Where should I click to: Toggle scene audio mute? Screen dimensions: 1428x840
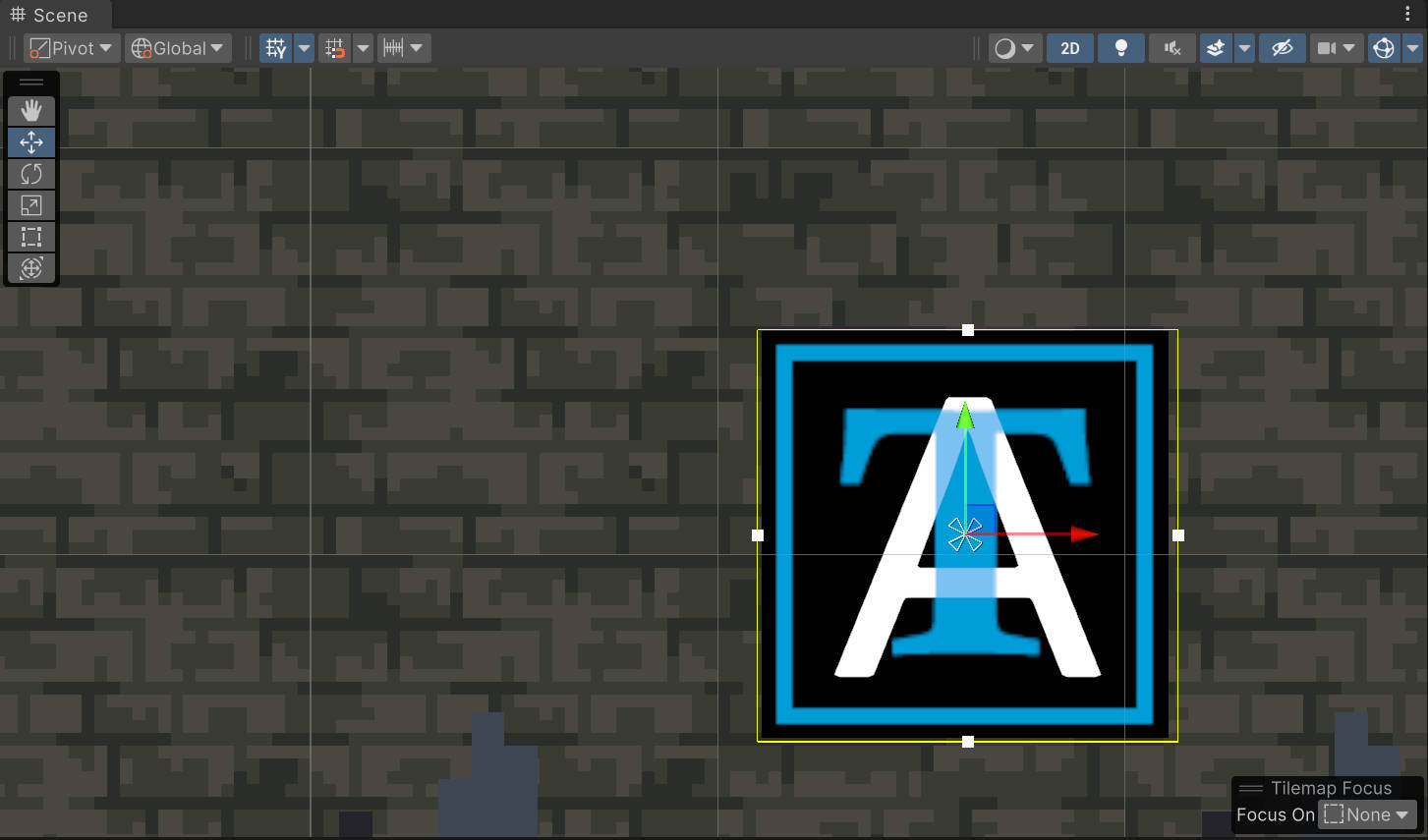[x=1172, y=48]
